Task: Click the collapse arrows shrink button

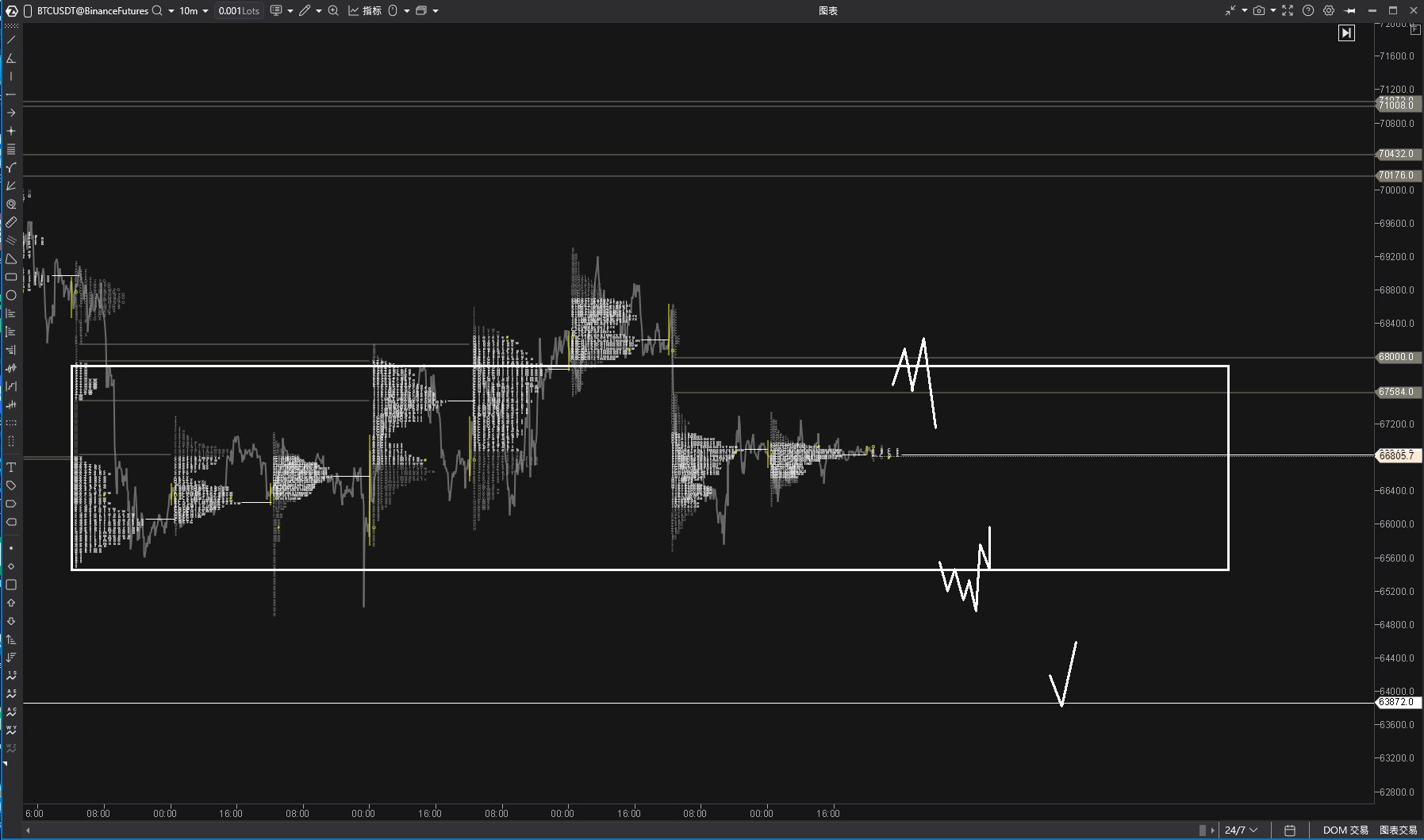Action: pyautogui.click(x=1230, y=10)
